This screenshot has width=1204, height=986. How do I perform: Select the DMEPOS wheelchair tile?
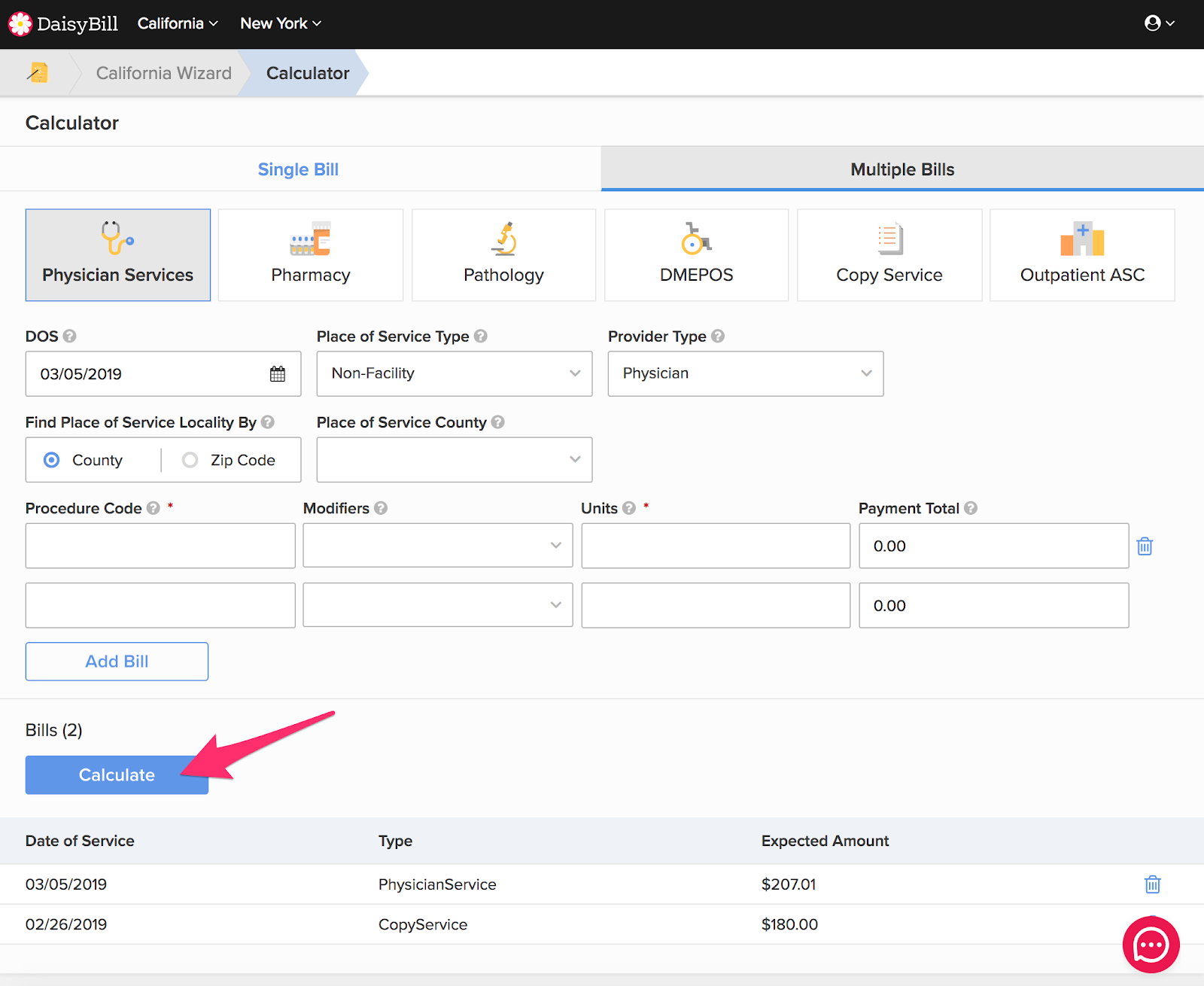pyautogui.click(x=697, y=255)
